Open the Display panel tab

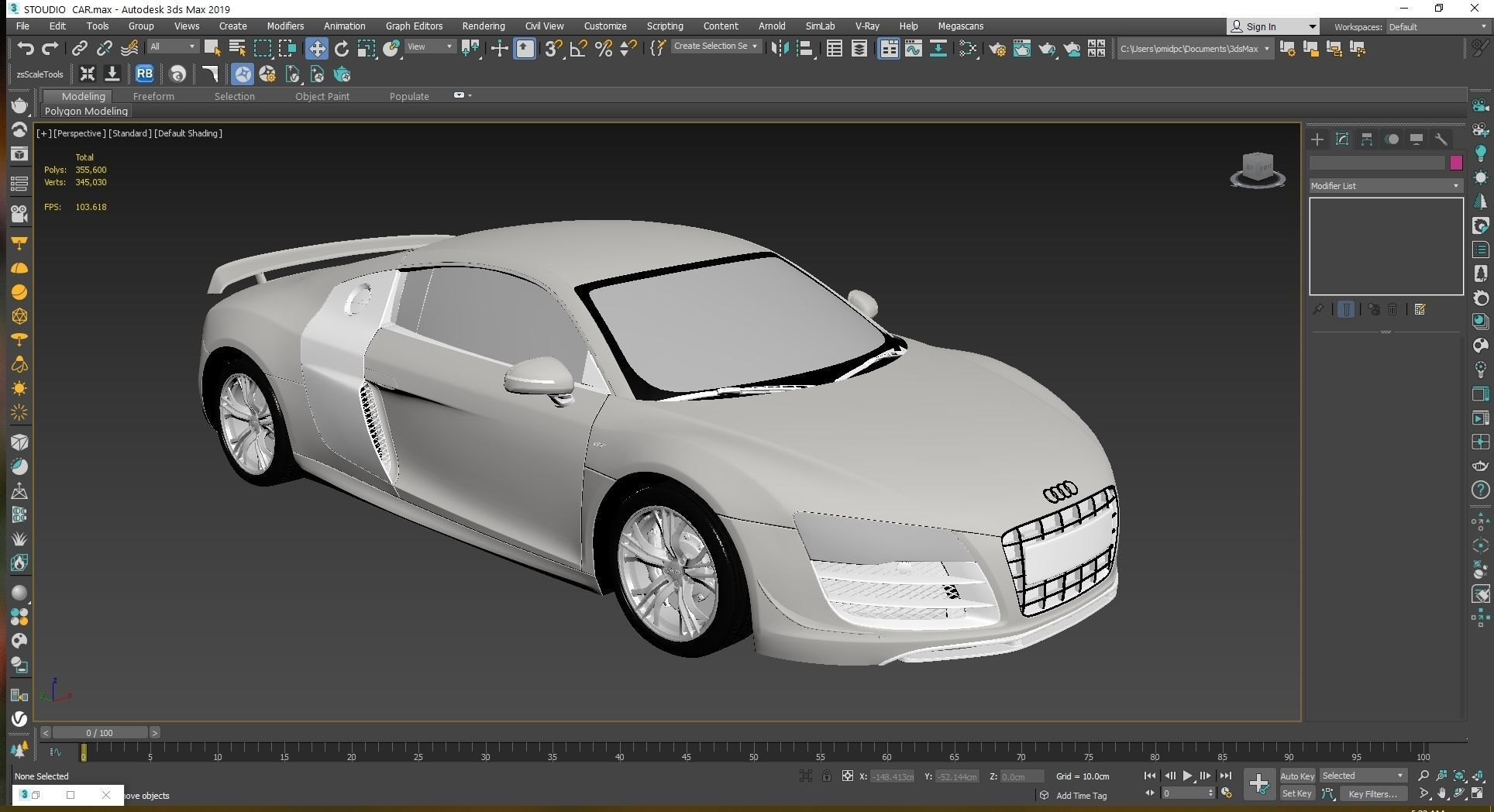(x=1417, y=139)
